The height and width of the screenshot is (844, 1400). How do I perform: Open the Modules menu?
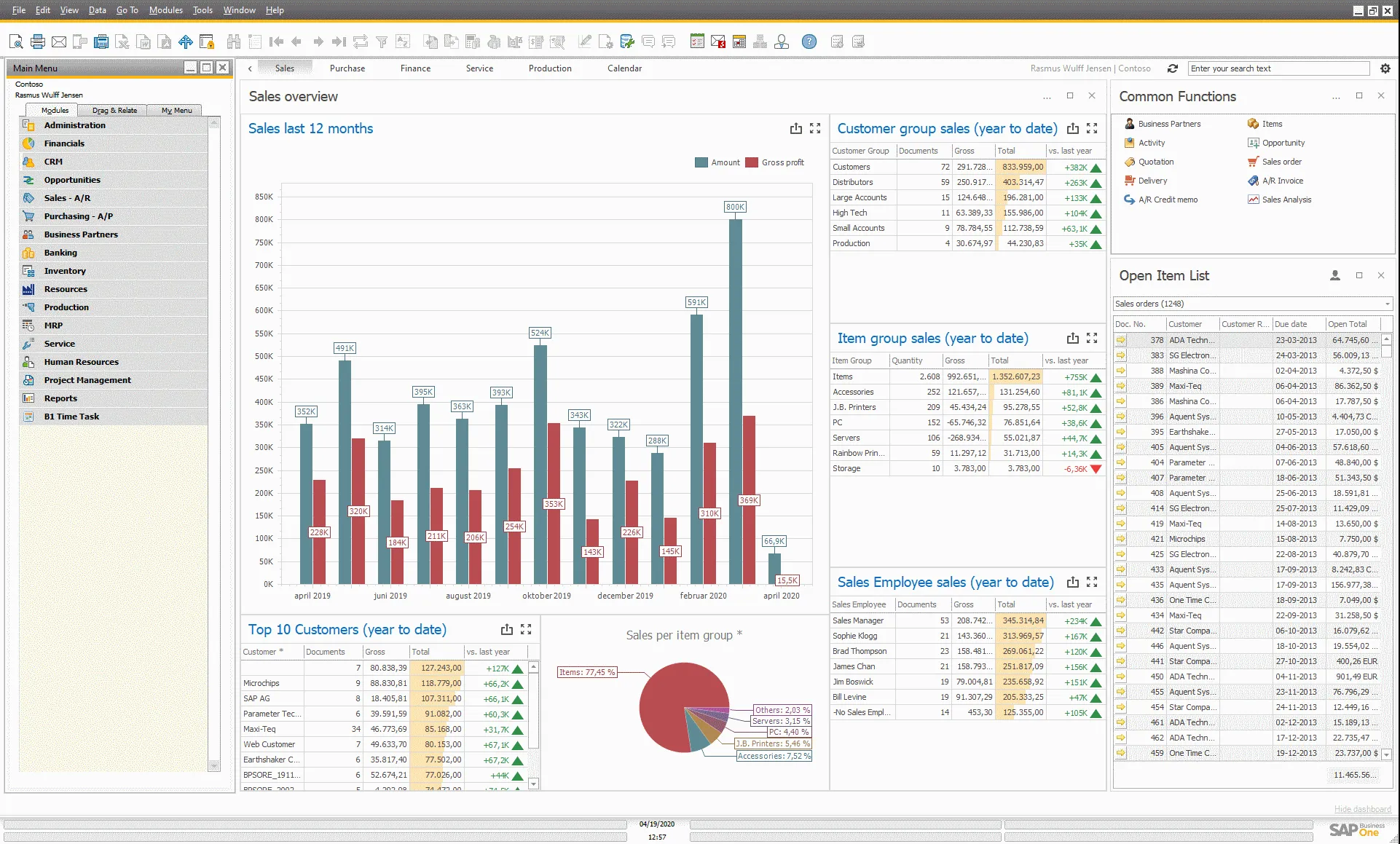[165, 10]
